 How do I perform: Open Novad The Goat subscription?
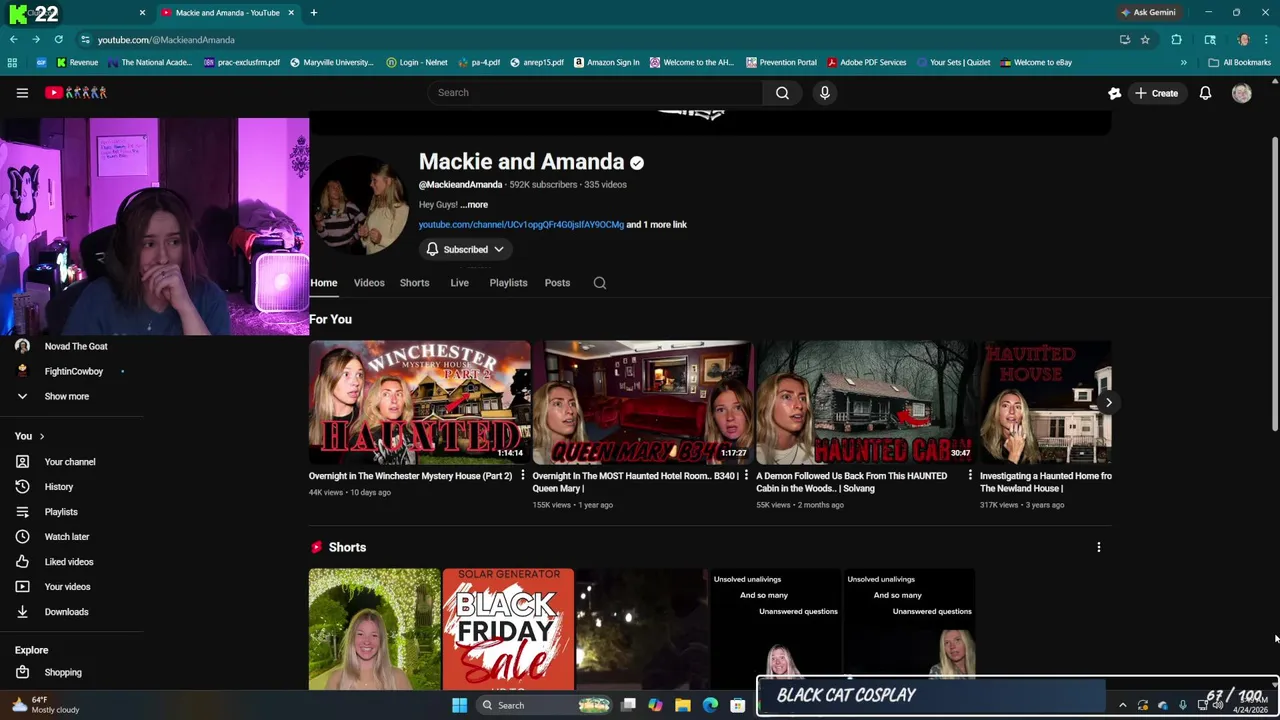click(76, 346)
